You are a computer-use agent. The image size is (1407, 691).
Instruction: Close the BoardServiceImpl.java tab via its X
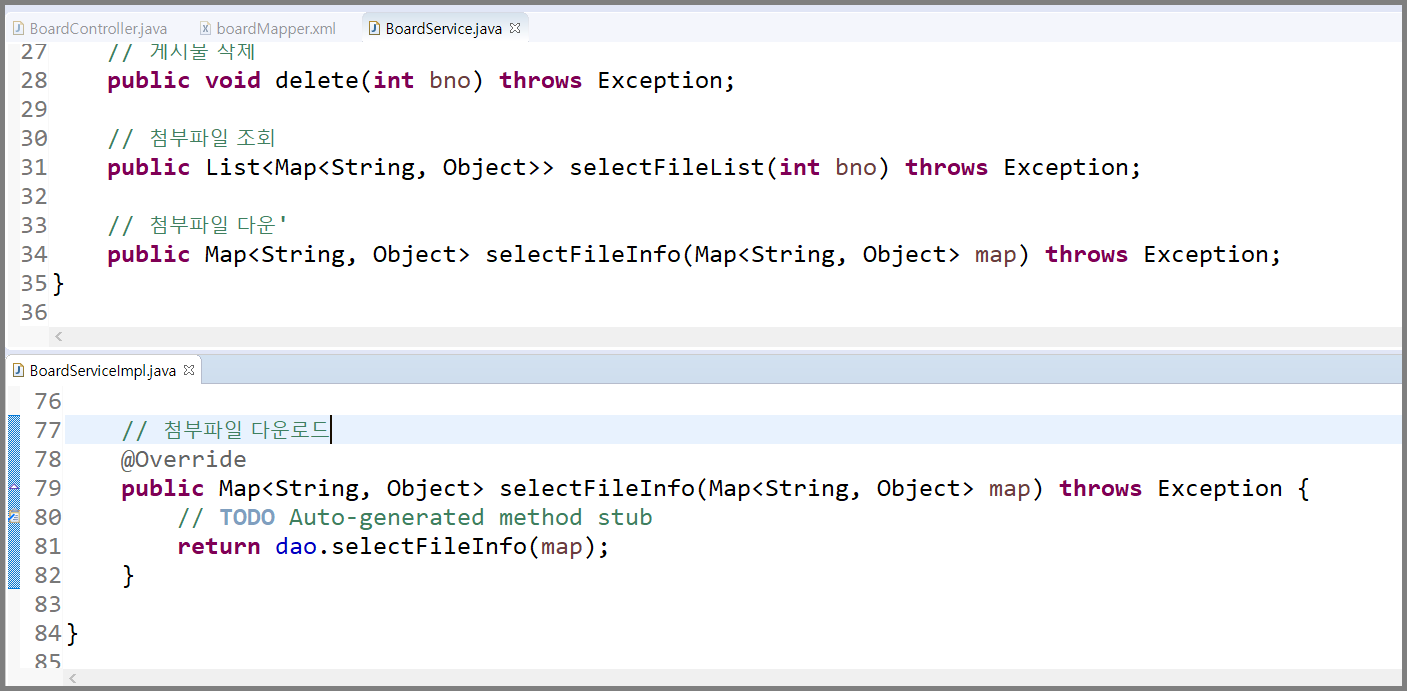click(189, 371)
